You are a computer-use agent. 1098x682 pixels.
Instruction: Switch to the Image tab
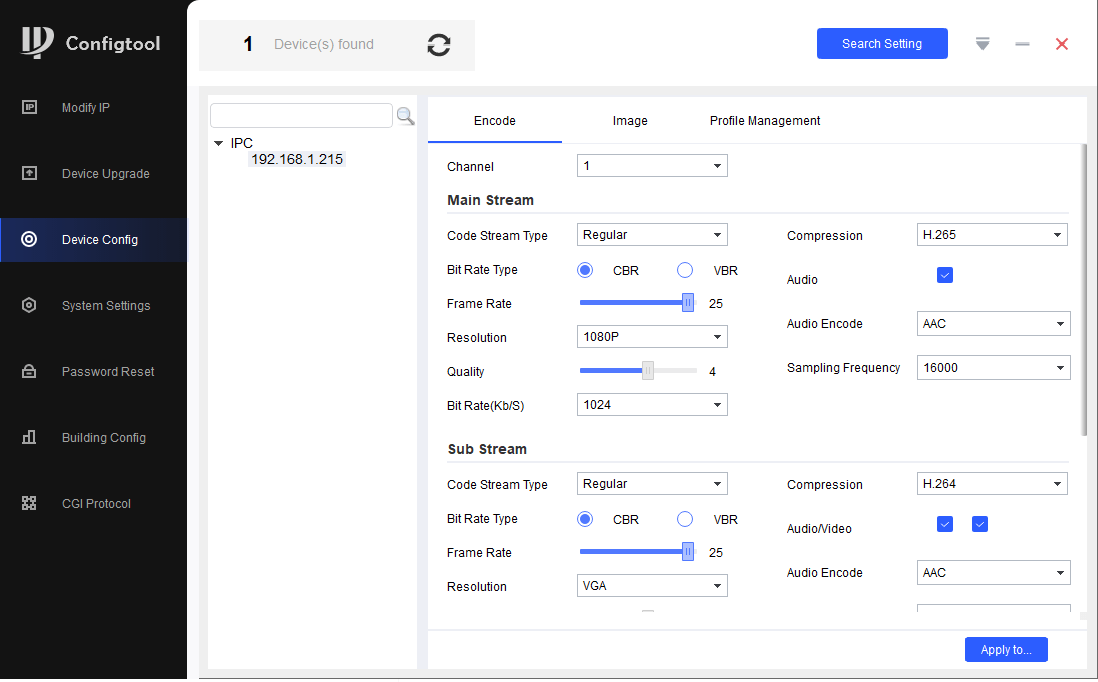coord(630,121)
